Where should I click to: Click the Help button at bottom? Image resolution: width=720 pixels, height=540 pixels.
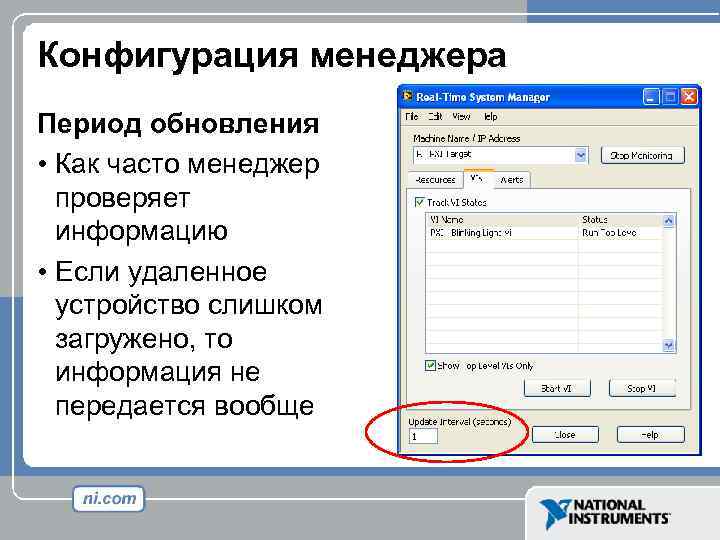650,434
